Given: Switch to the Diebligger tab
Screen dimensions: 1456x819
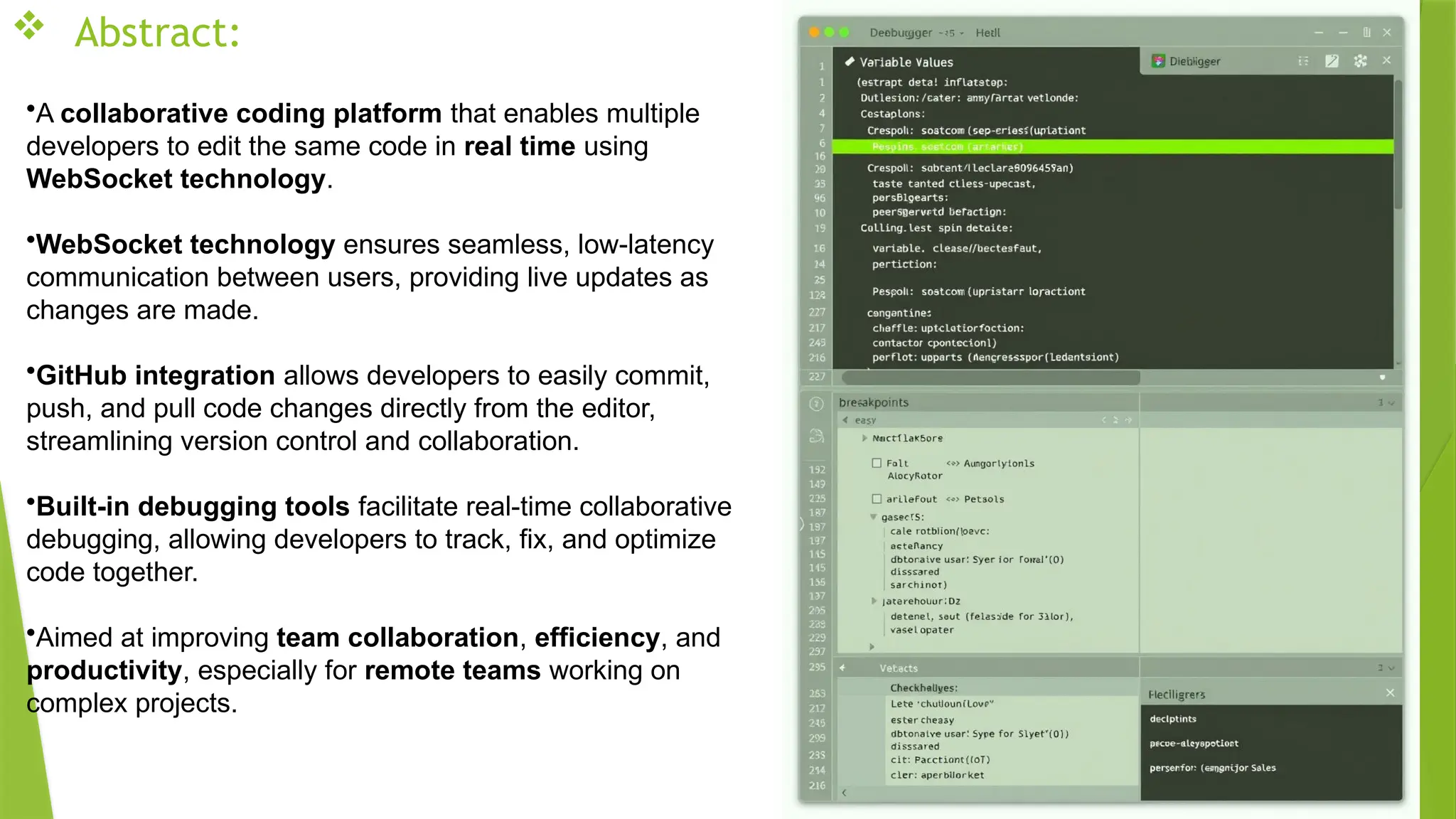Looking at the screenshot, I should [x=1194, y=62].
